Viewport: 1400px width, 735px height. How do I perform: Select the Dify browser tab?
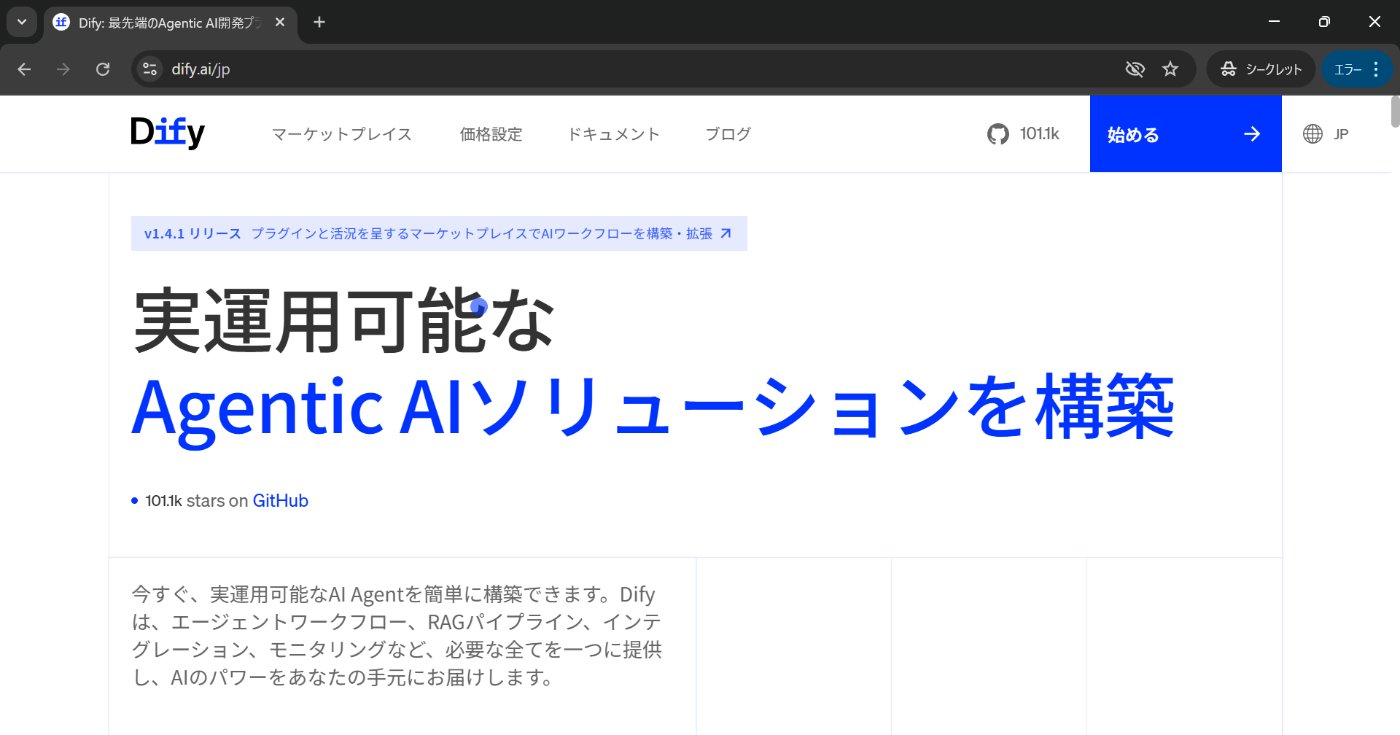pyautogui.click(x=171, y=22)
